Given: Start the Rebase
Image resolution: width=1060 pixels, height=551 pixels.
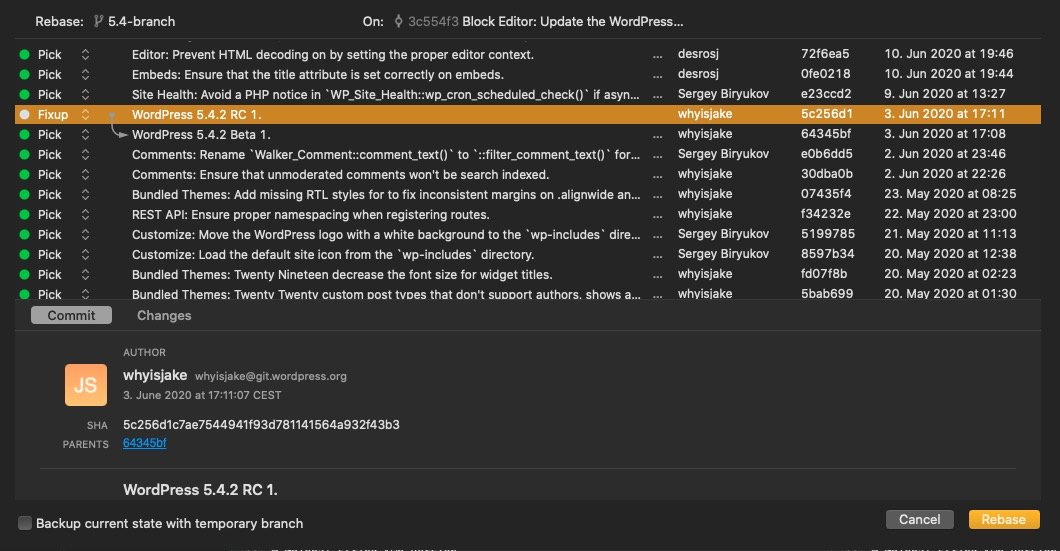Looking at the screenshot, I should (x=1004, y=519).
